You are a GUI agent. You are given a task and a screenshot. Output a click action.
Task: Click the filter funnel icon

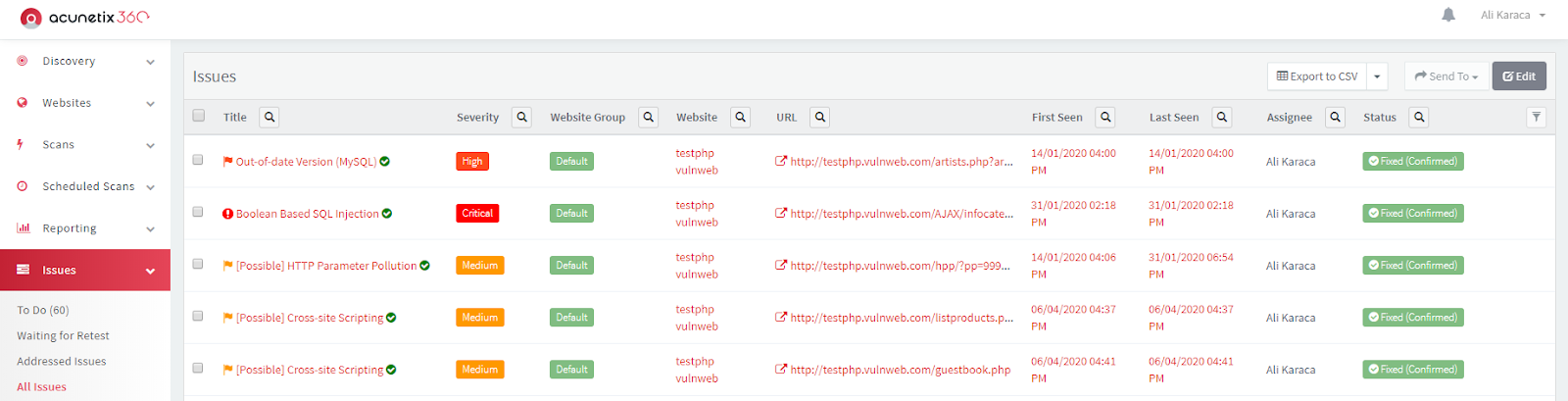[x=1537, y=117]
